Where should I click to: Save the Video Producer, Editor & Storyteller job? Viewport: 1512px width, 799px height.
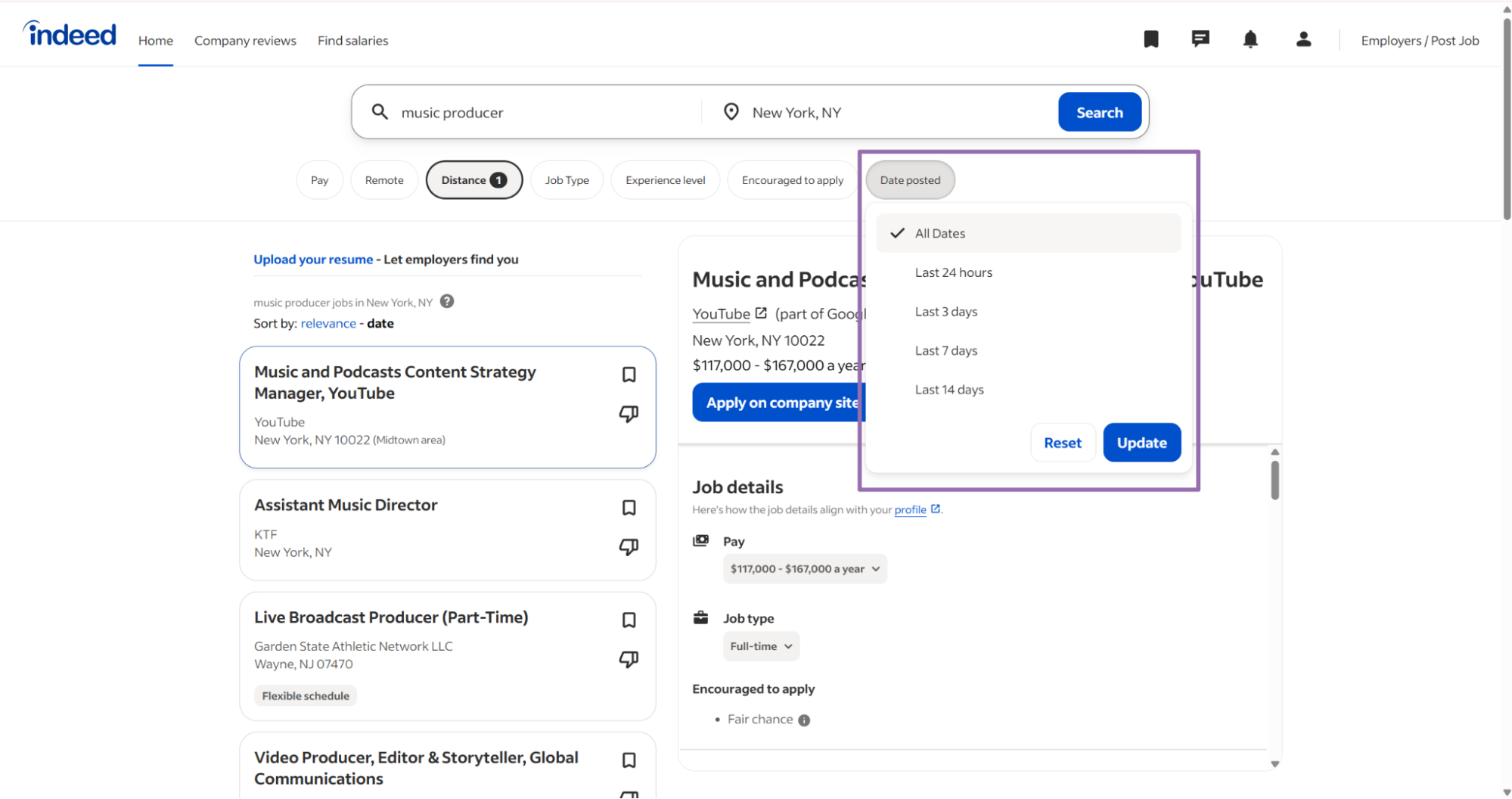pyautogui.click(x=629, y=760)
